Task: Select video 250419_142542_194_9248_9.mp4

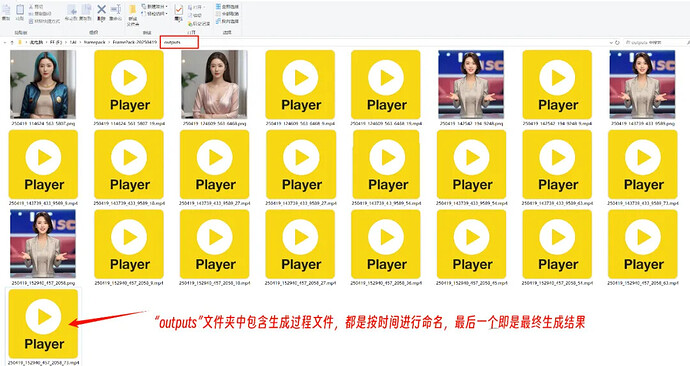Action: click(557, 88)
